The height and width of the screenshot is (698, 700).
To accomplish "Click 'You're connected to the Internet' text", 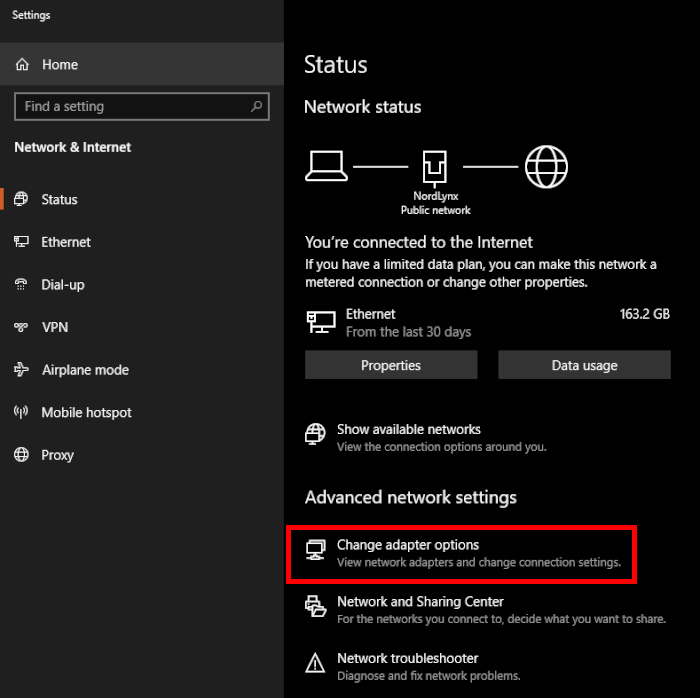I will click(x=419, y=242).
